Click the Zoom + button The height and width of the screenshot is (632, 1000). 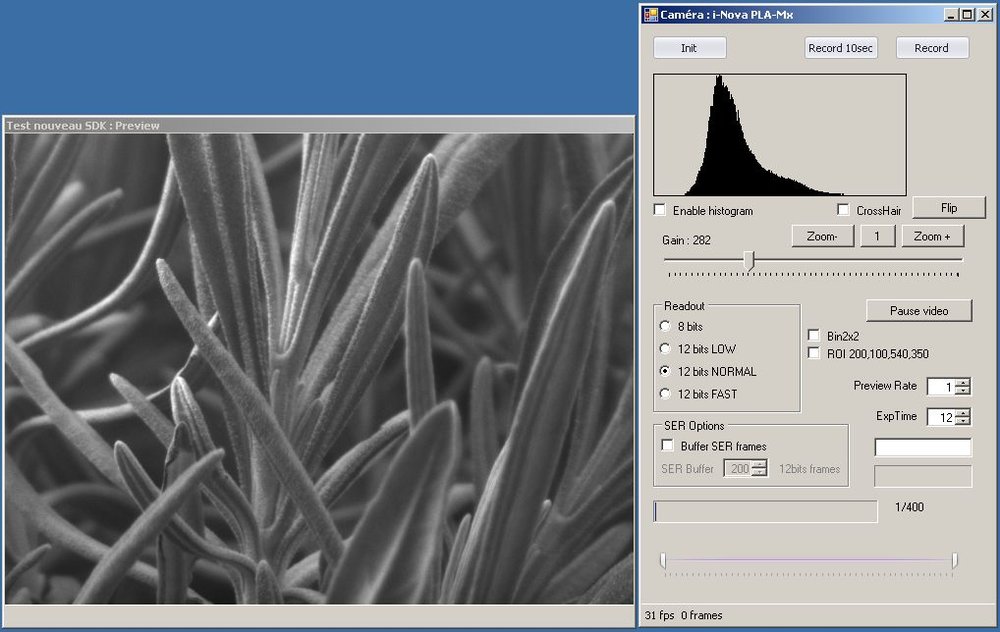[x=932, y=236]
